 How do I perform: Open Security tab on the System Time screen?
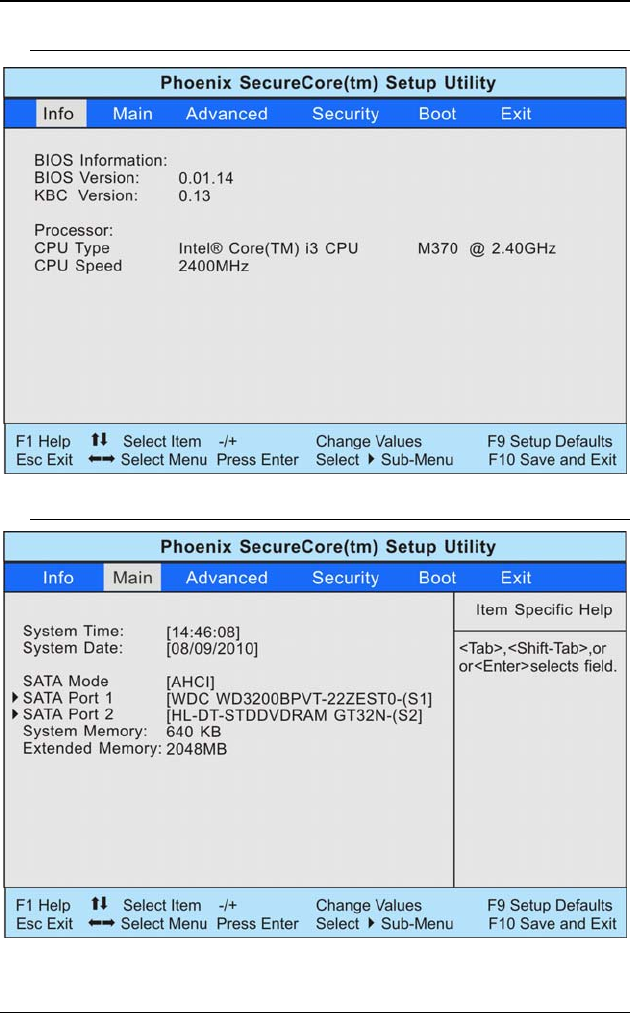(346, 578)
